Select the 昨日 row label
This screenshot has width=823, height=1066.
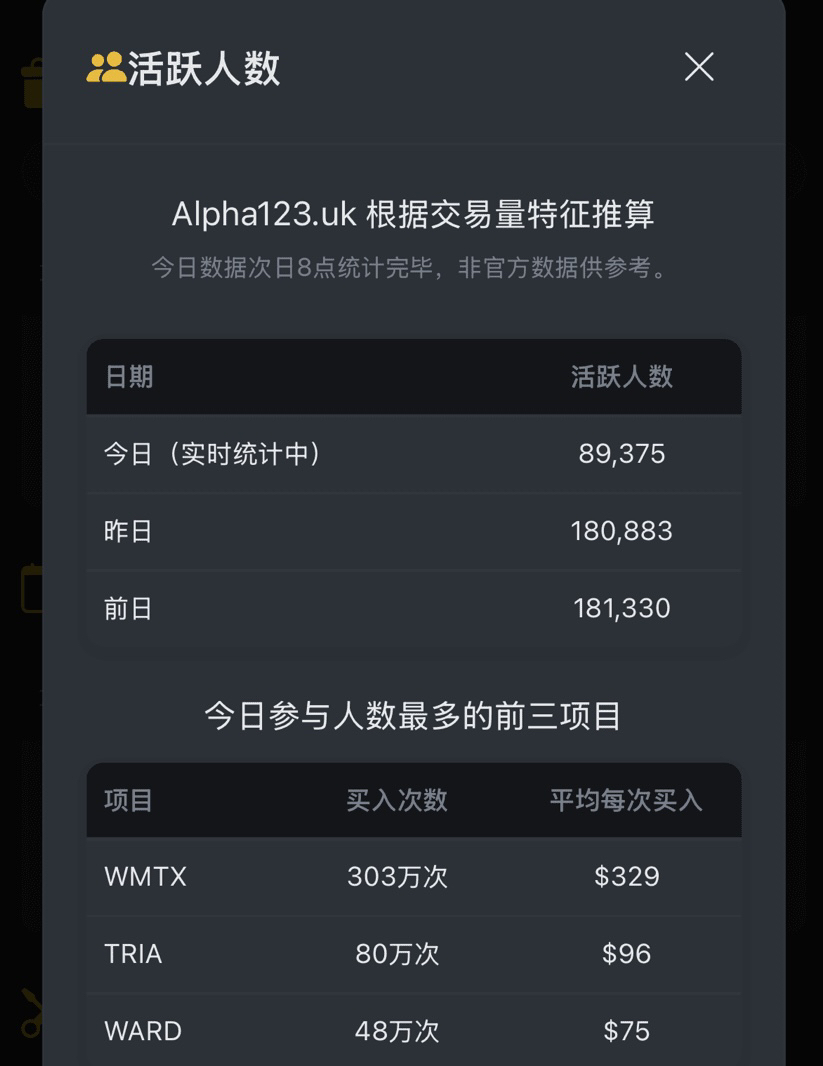129,531
